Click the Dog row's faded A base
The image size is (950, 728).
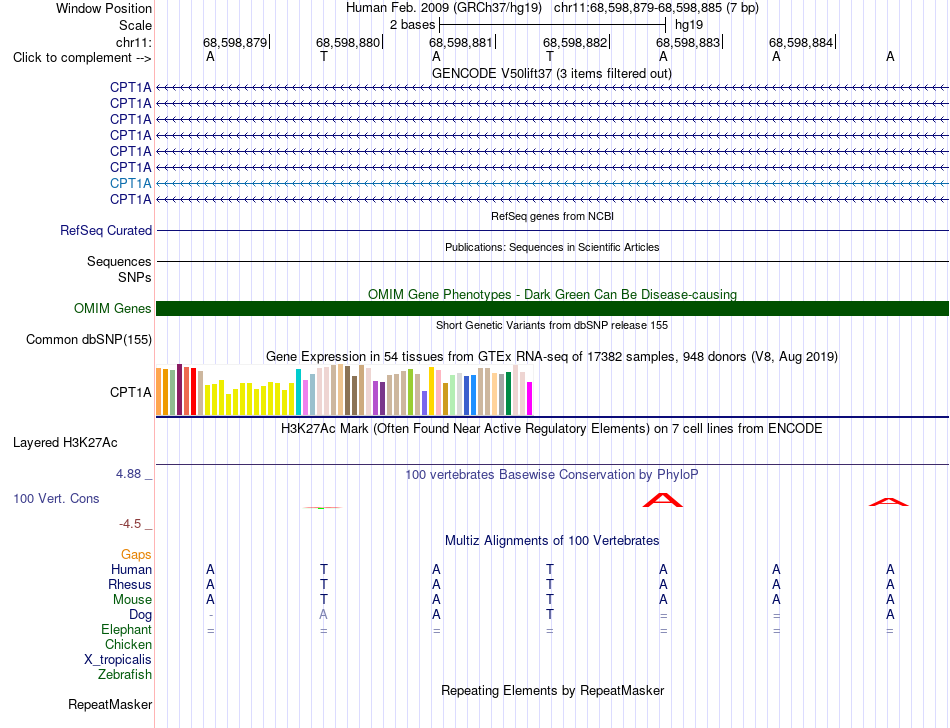click(x=324, y=614)
